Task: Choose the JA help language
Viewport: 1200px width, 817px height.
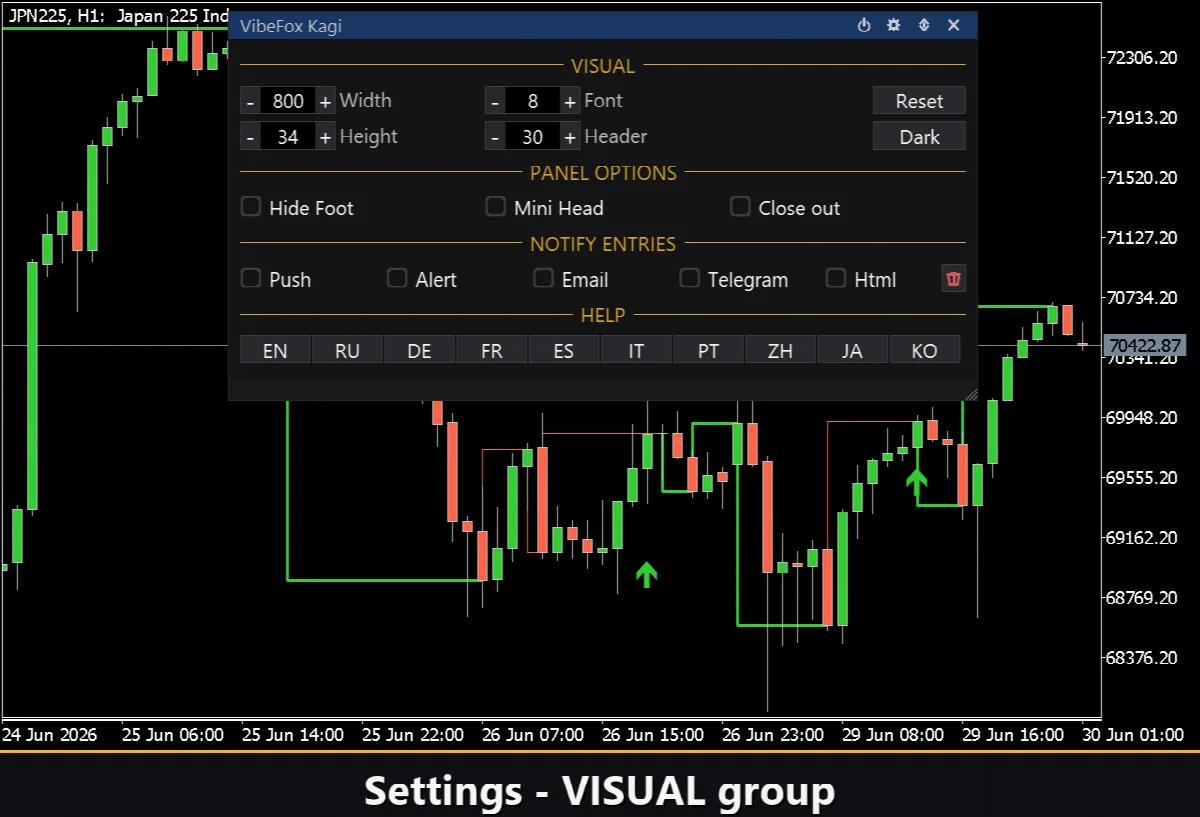Action: point(852,350)
